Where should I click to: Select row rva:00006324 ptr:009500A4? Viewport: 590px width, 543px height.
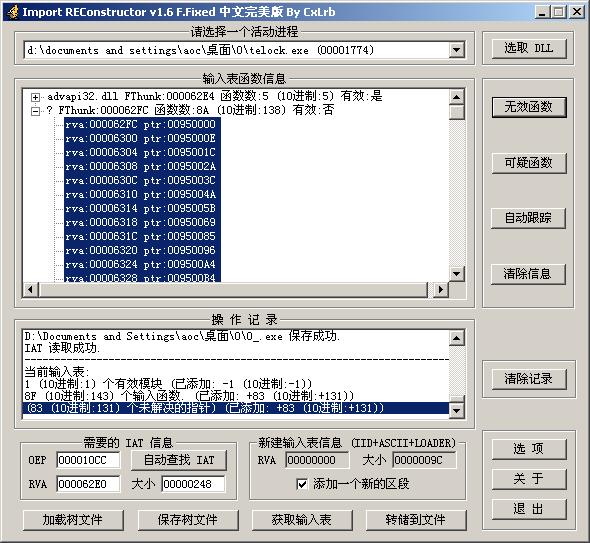pos(142,265)
